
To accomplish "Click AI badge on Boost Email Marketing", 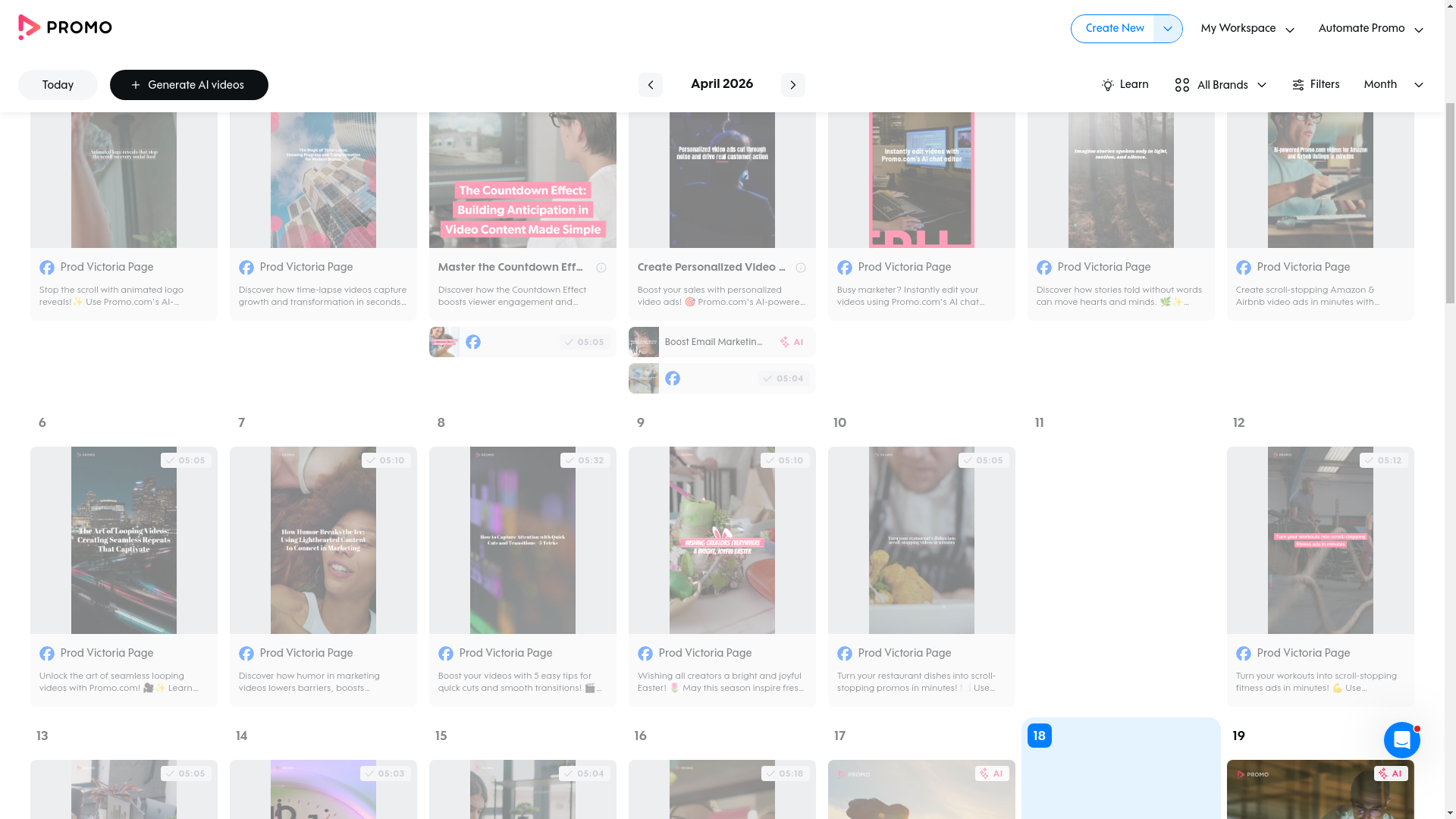I will 791,342.
